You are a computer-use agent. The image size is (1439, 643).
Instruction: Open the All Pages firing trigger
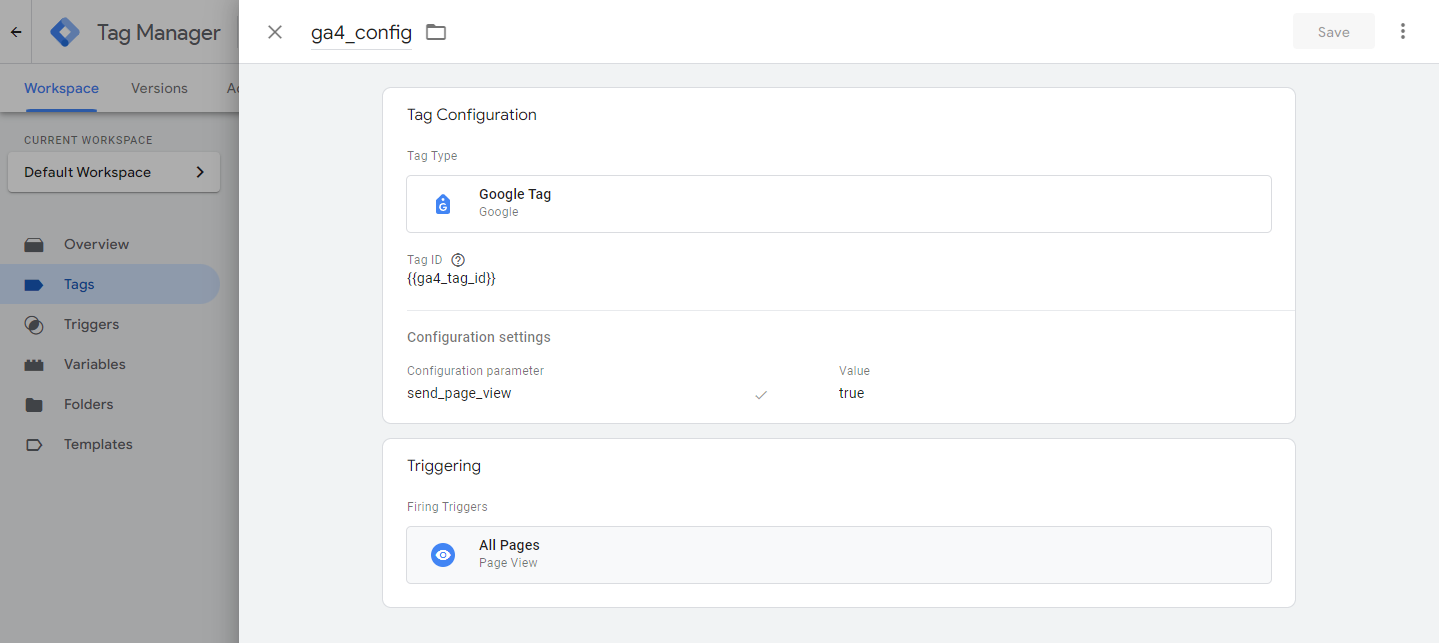pyautogui.click(x=838, y=555)
